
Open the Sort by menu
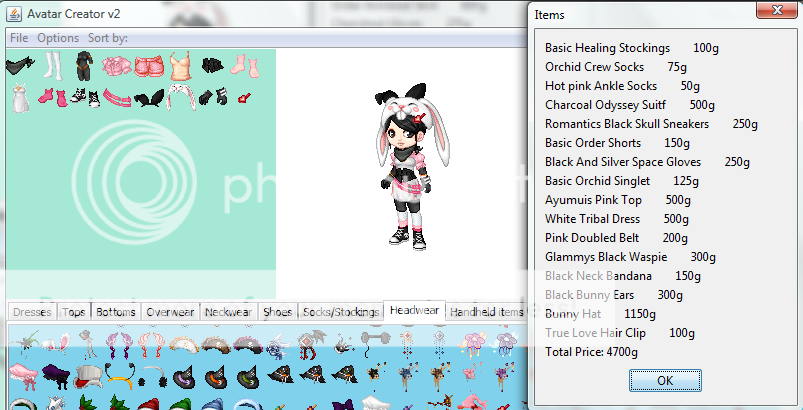pyautogui.click(x=107, y=38)
